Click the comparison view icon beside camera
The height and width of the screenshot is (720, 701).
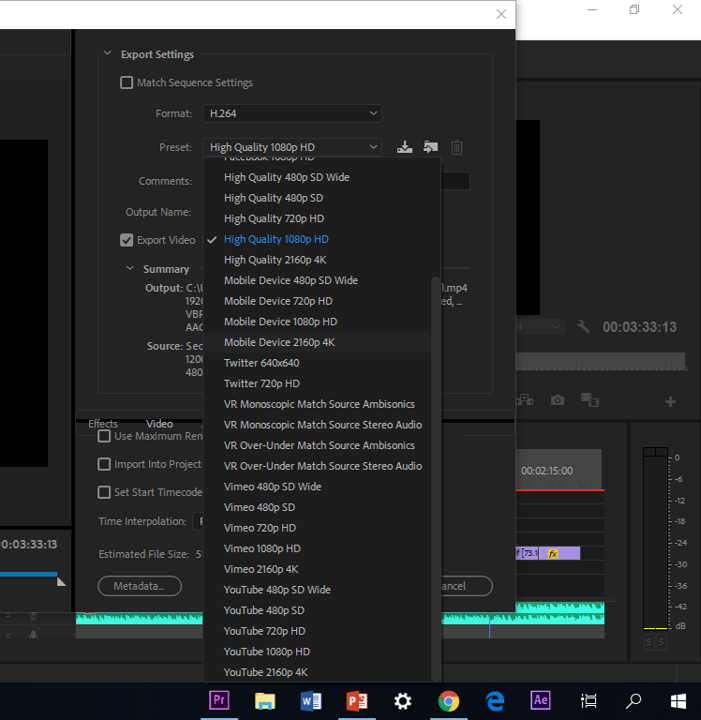(x=589, y=400)
